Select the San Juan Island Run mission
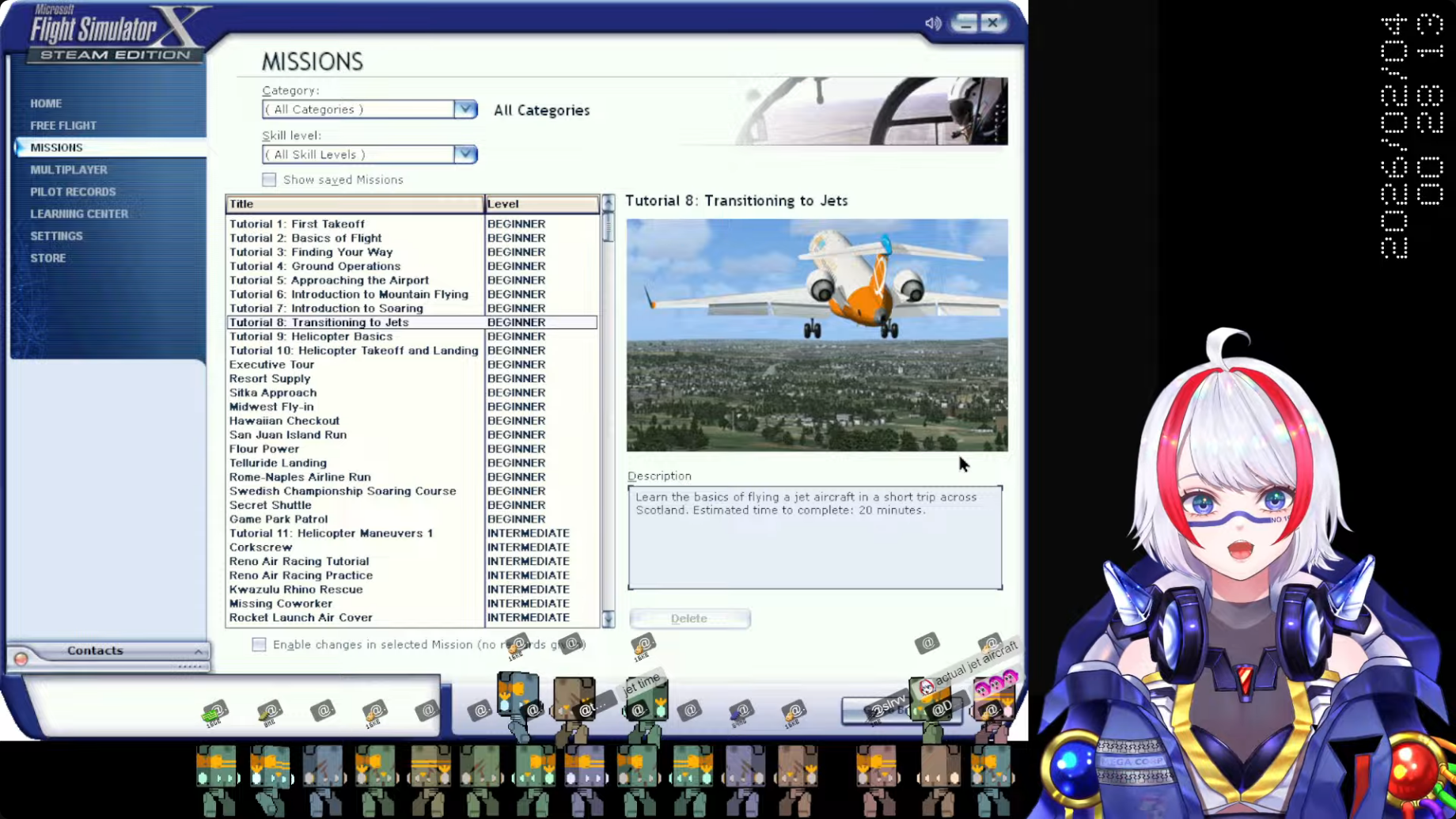This screenshot has height=819, width=1456. point(412,435)
